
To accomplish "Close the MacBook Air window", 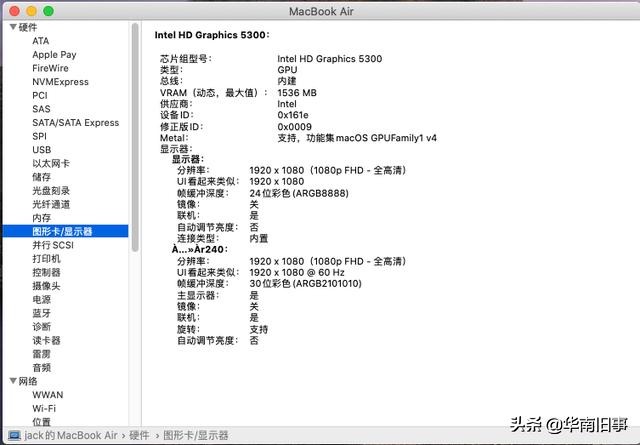I will 14,11.
